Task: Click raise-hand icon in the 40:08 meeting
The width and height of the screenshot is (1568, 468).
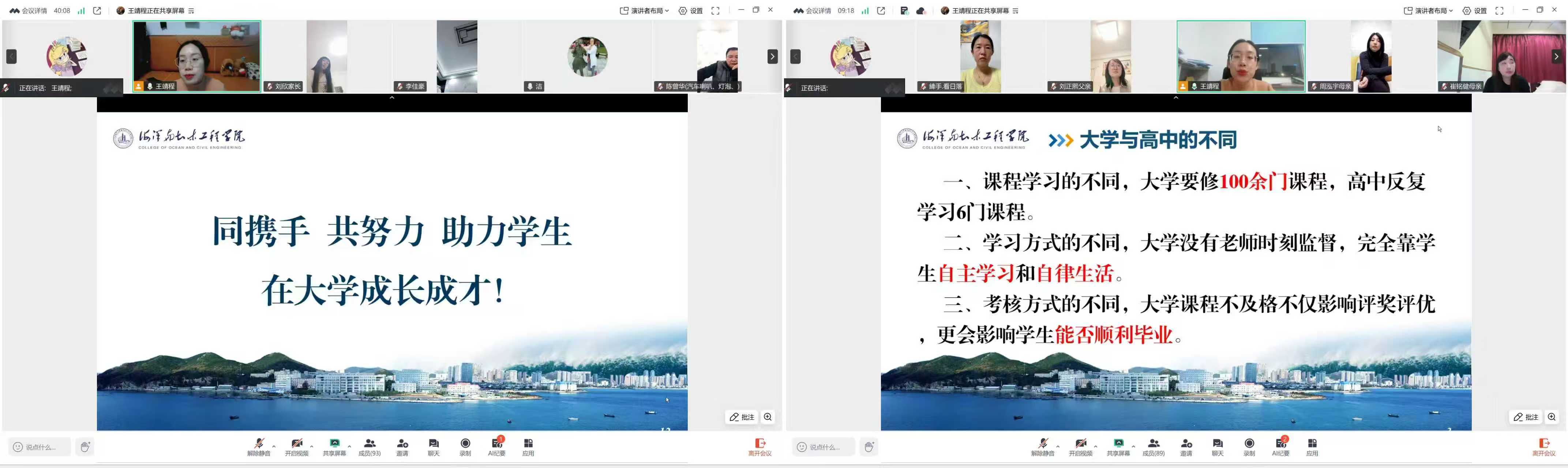Action: (x=85, y=447)
